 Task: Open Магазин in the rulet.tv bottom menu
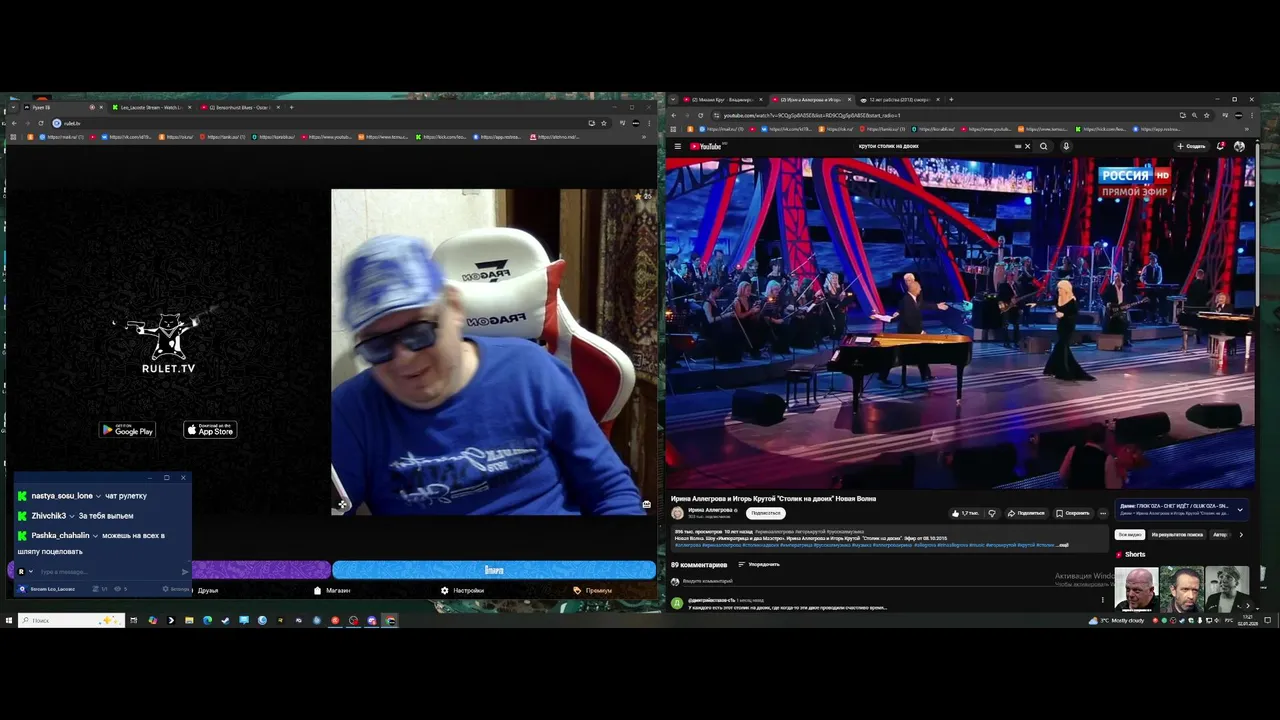[x=332, y=590]
